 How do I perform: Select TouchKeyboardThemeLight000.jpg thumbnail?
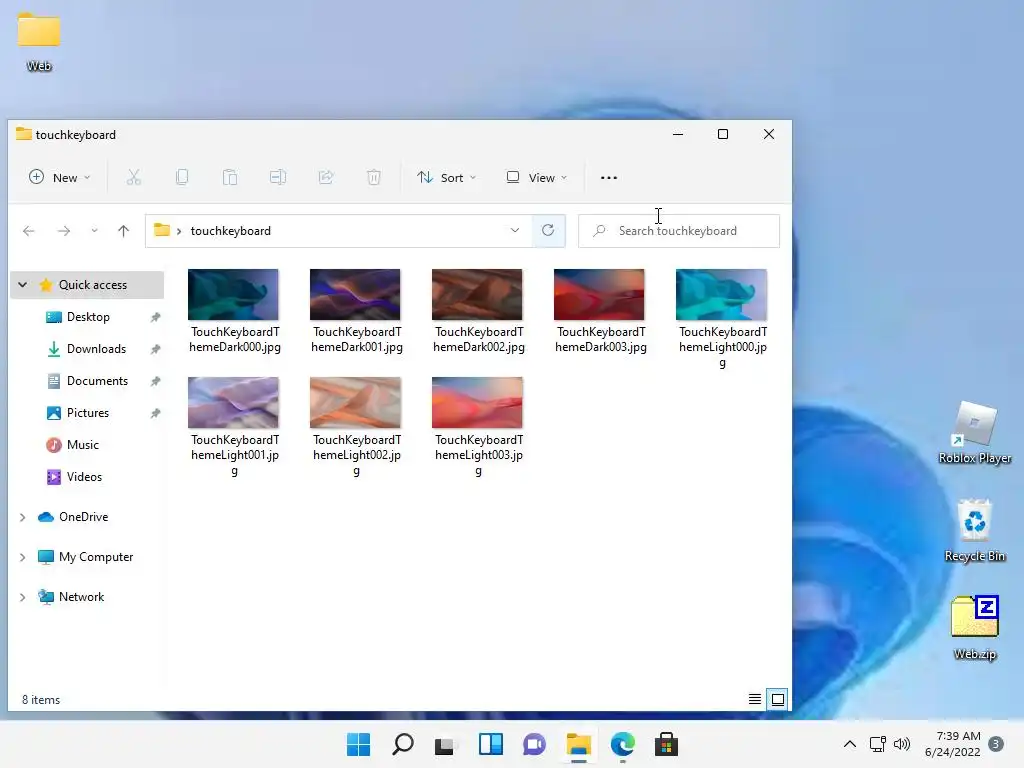722,295
